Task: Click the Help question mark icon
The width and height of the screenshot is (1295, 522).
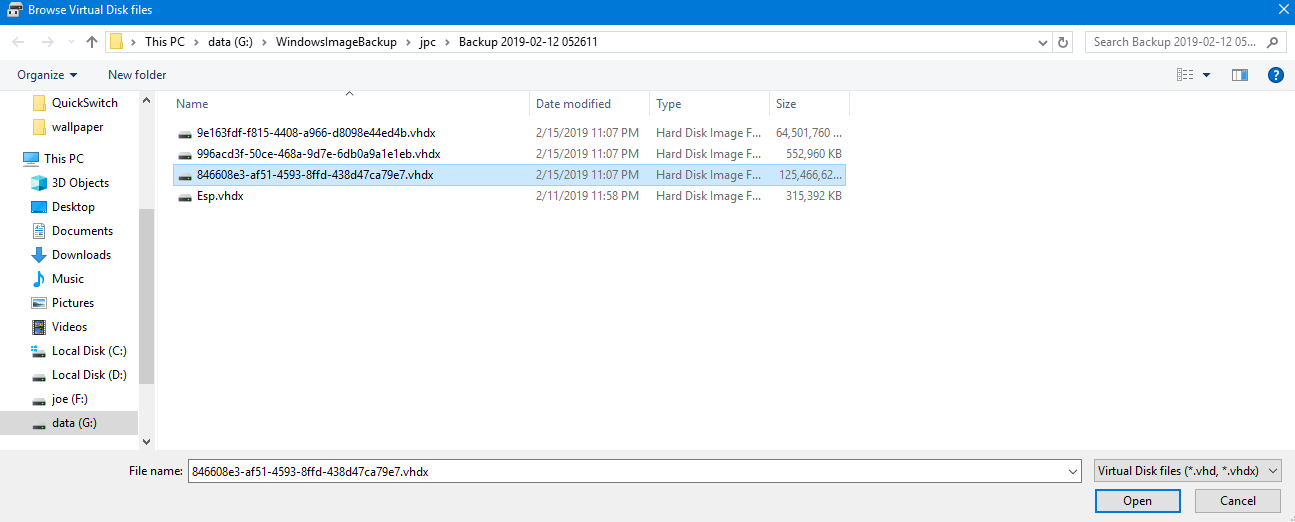Action: point(1275,75)
